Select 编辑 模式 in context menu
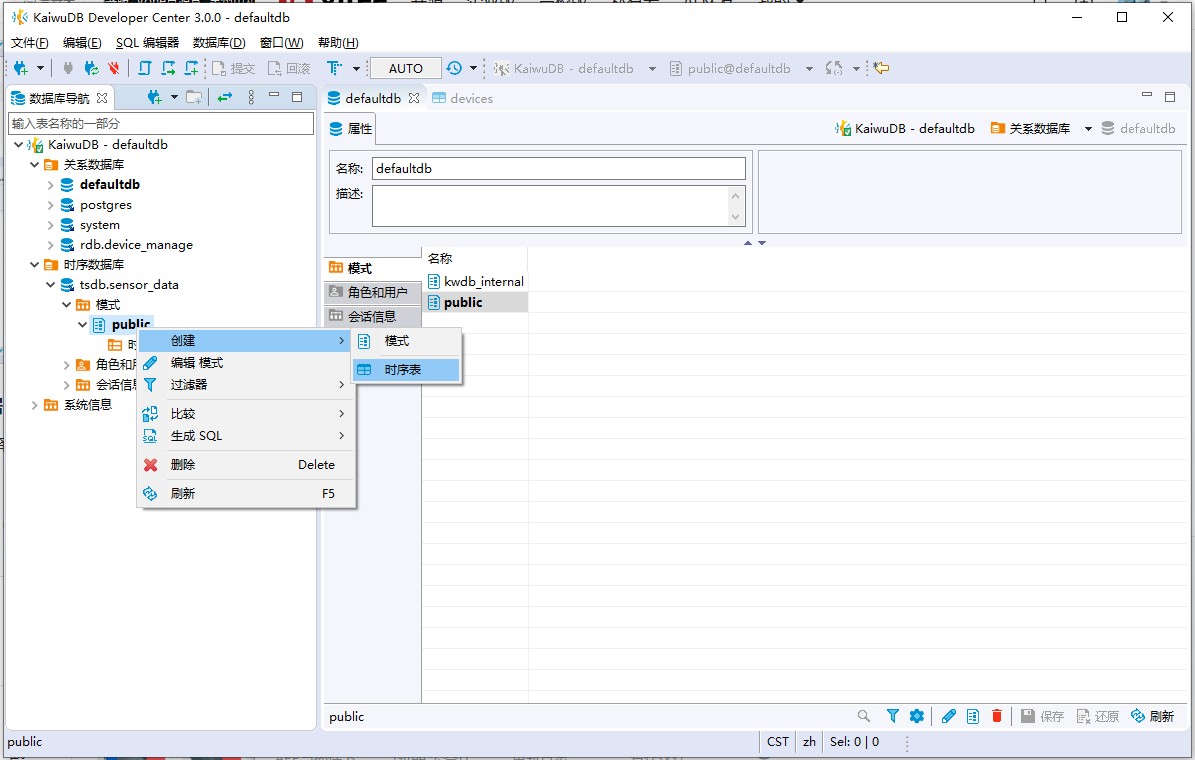This screenshot has width=1195, height=760. tap(246, 363)
